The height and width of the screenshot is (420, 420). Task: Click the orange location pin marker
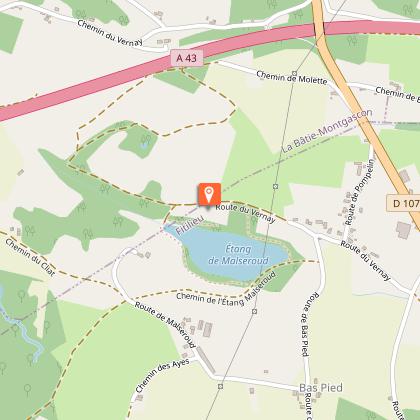209,195
